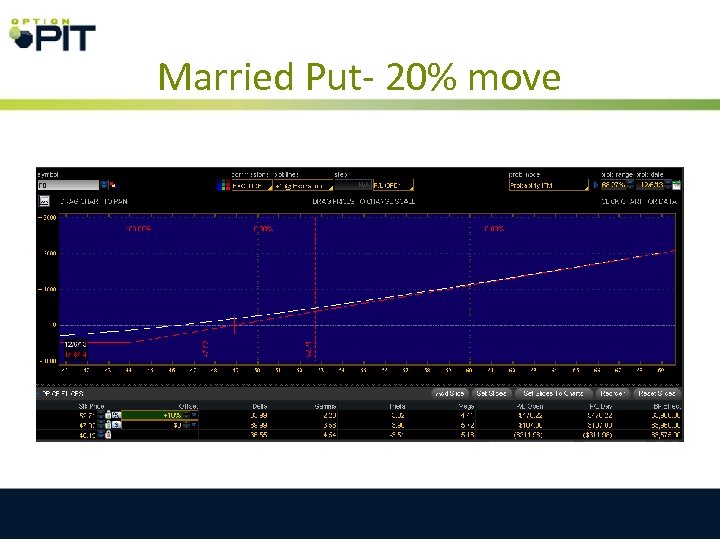
Task: Open the commissions dropdown
Action: point(252,186)
